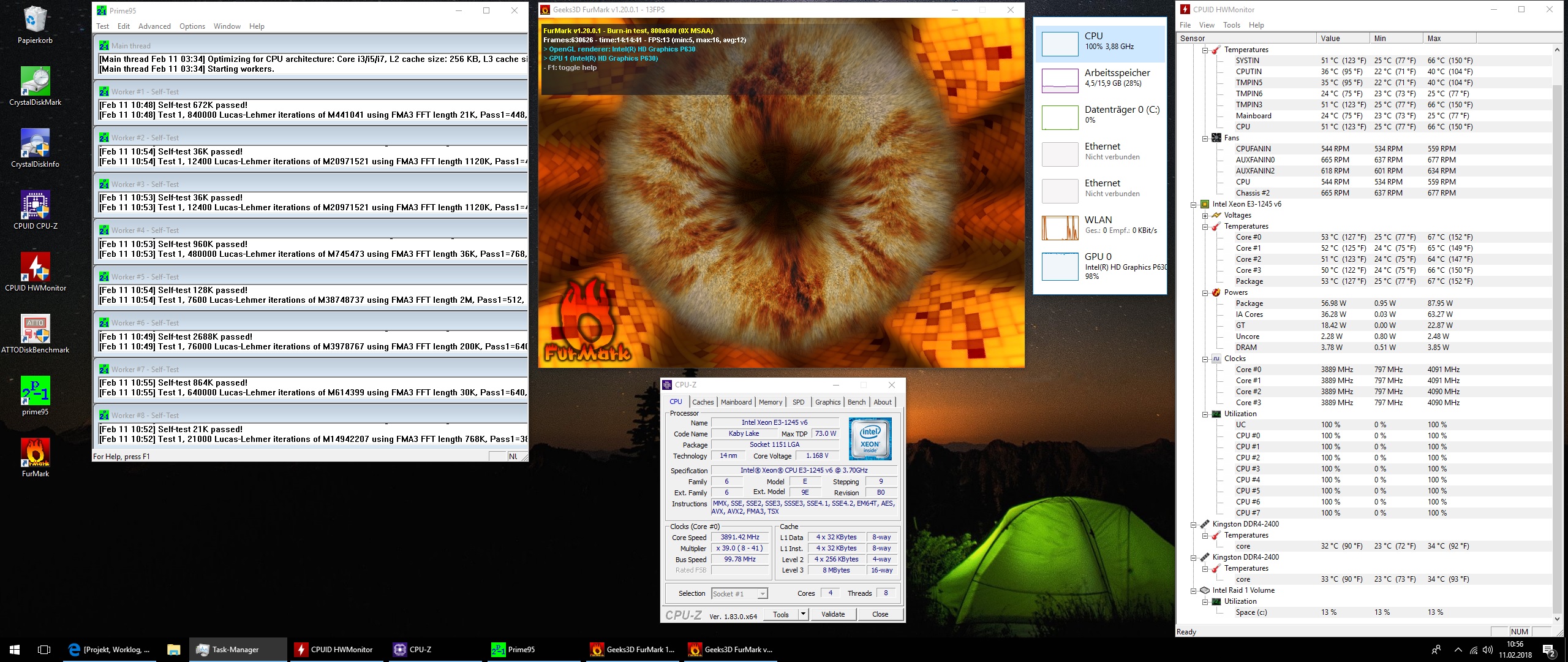
Task: Open the notification center icon
Action: [1549, 650]
